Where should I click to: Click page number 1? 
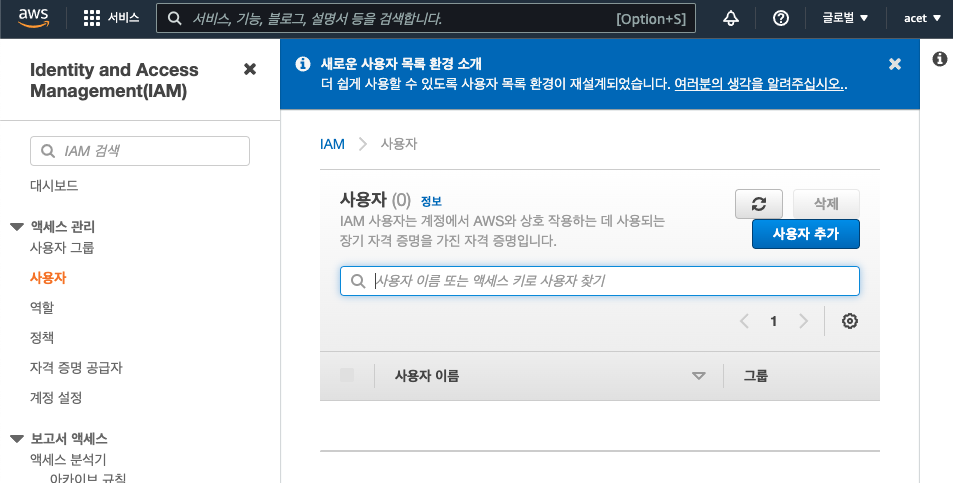(774, 321)
